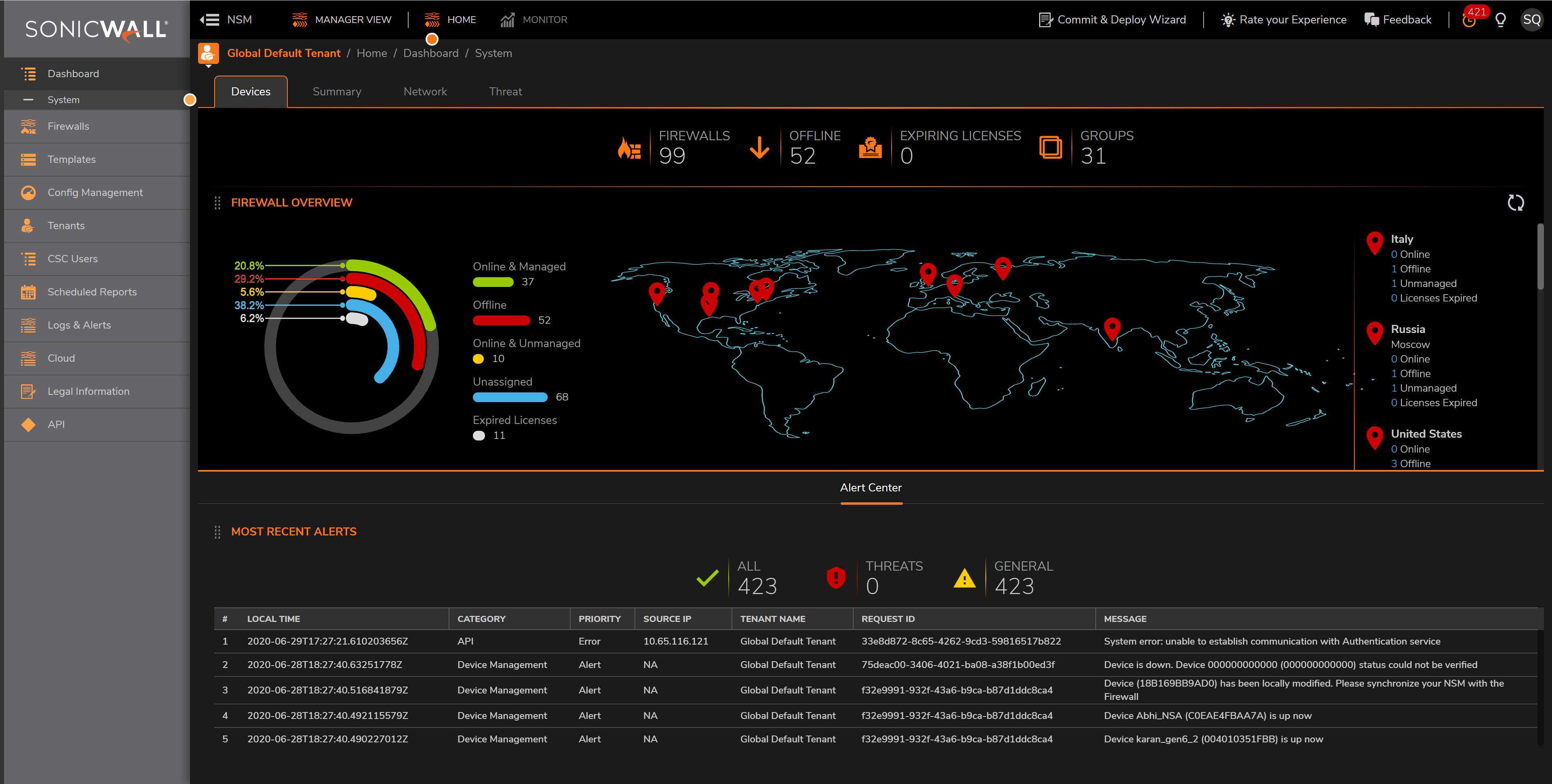1552x784 pixels.
Task: Click the Home view icon
Action: tap(432, 20)
